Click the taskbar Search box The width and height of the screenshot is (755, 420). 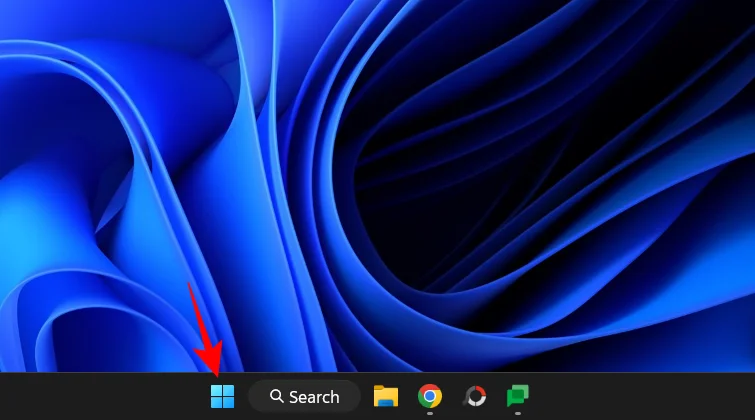point(304,396)
